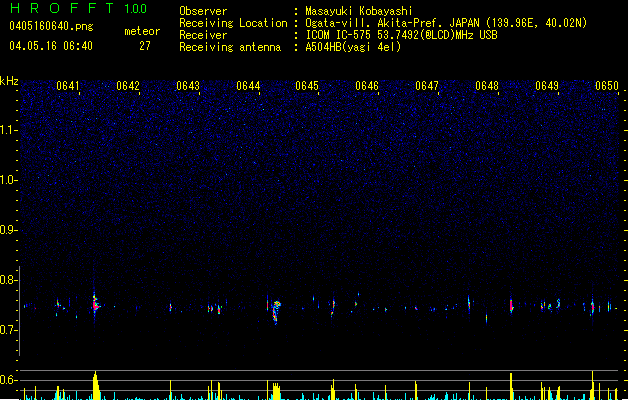Click the 0.8 kHz axis label
This screenshot has width=629, height=400.
(x=8, y=280)
